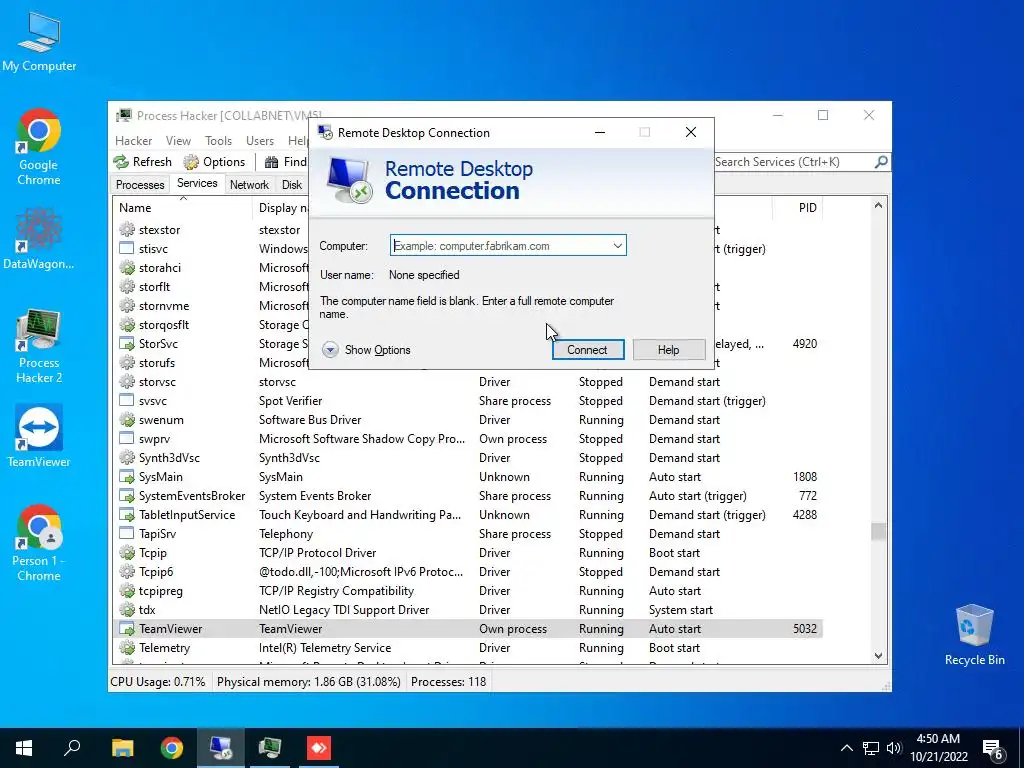
Task: Click scrollbar up arrow in services list
Action: [878, 206]
